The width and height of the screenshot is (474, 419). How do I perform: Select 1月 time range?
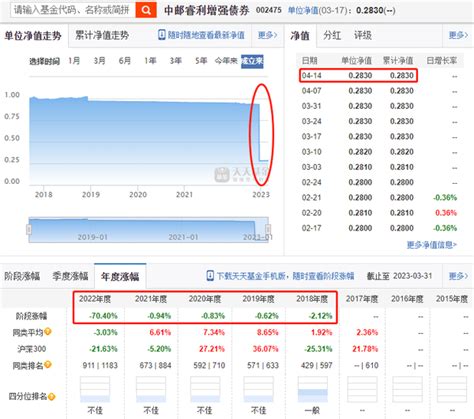pyautogui.click(x=74, y=61)
